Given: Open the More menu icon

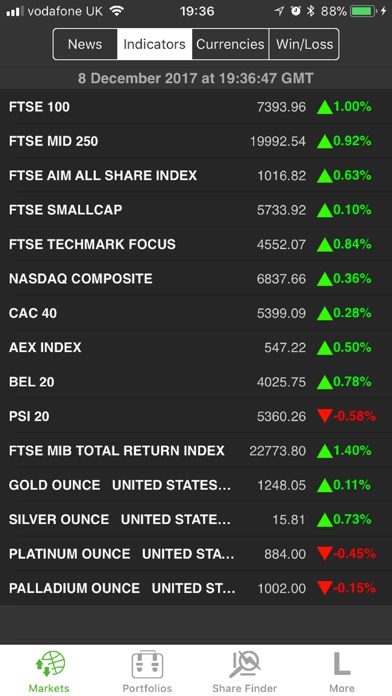Looking at the screenshot, I should (x=342, y=664).
